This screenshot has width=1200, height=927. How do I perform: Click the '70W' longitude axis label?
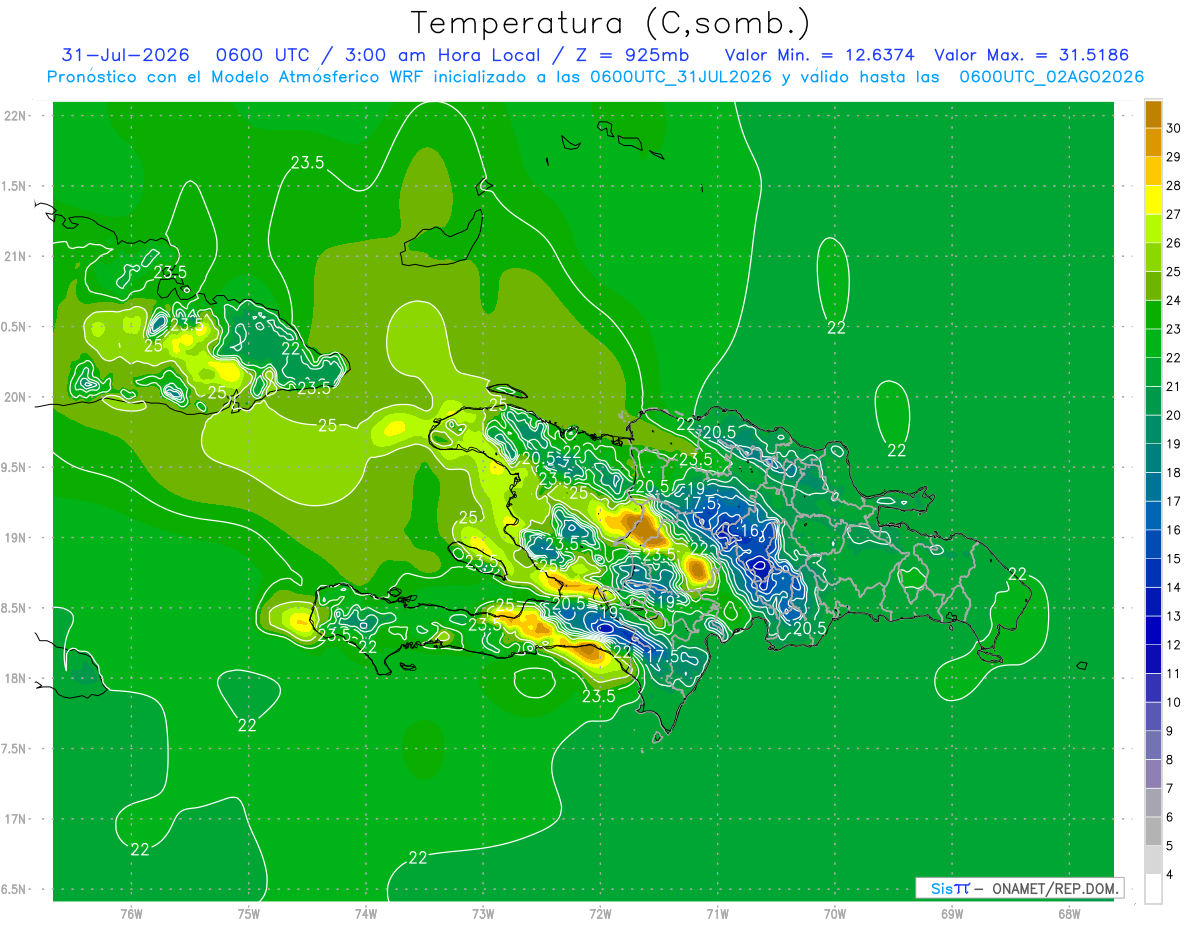834,913
